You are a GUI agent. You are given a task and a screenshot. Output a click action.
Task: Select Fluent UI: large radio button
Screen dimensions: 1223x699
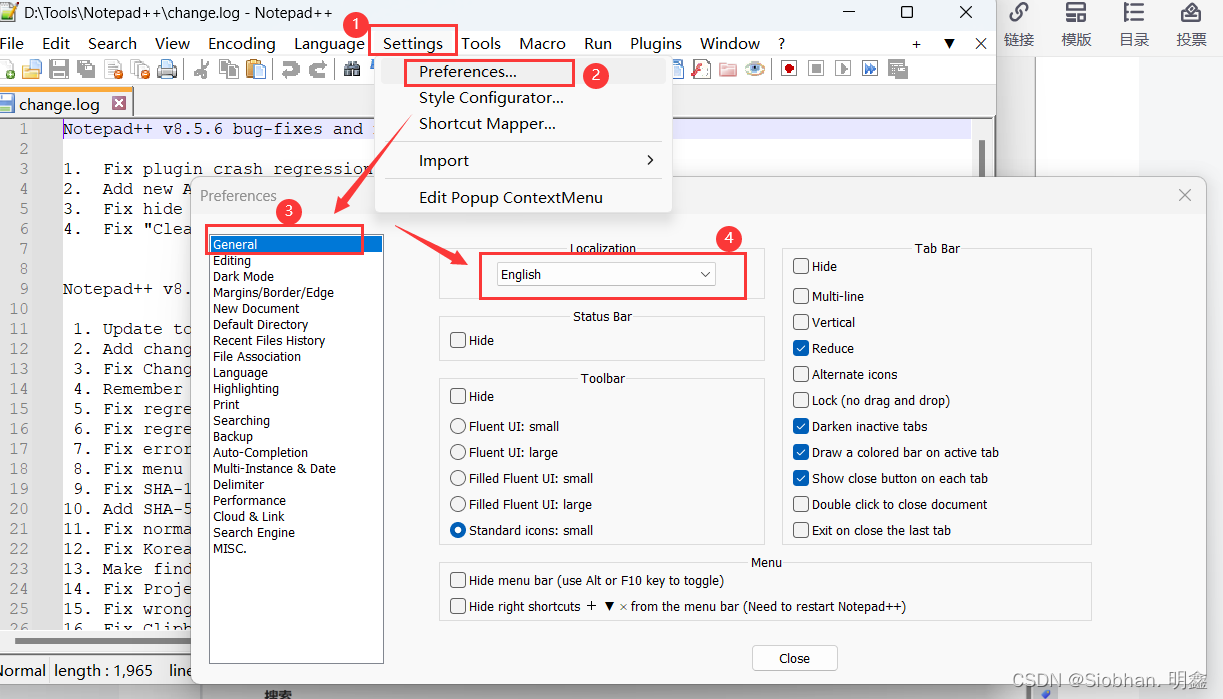(x=458, y=452)
